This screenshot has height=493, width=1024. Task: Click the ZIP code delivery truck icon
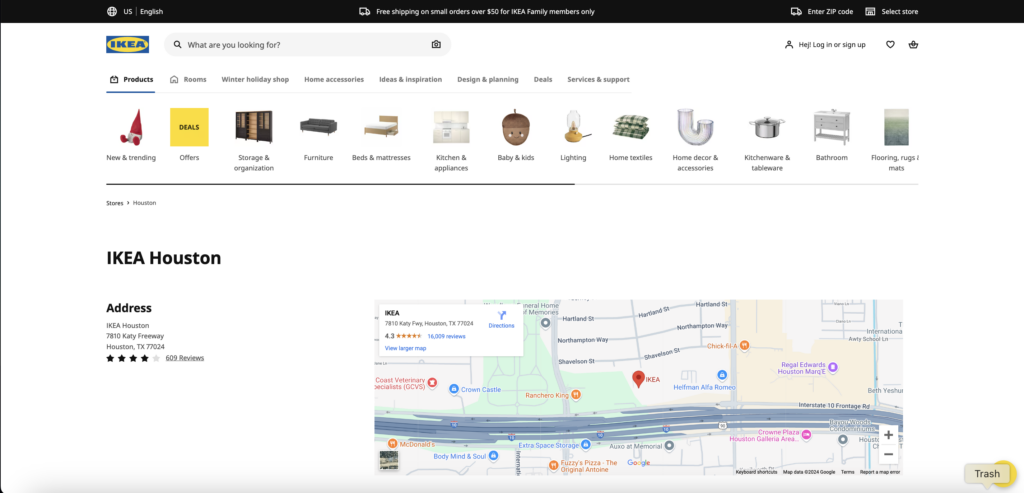point(796,11)
